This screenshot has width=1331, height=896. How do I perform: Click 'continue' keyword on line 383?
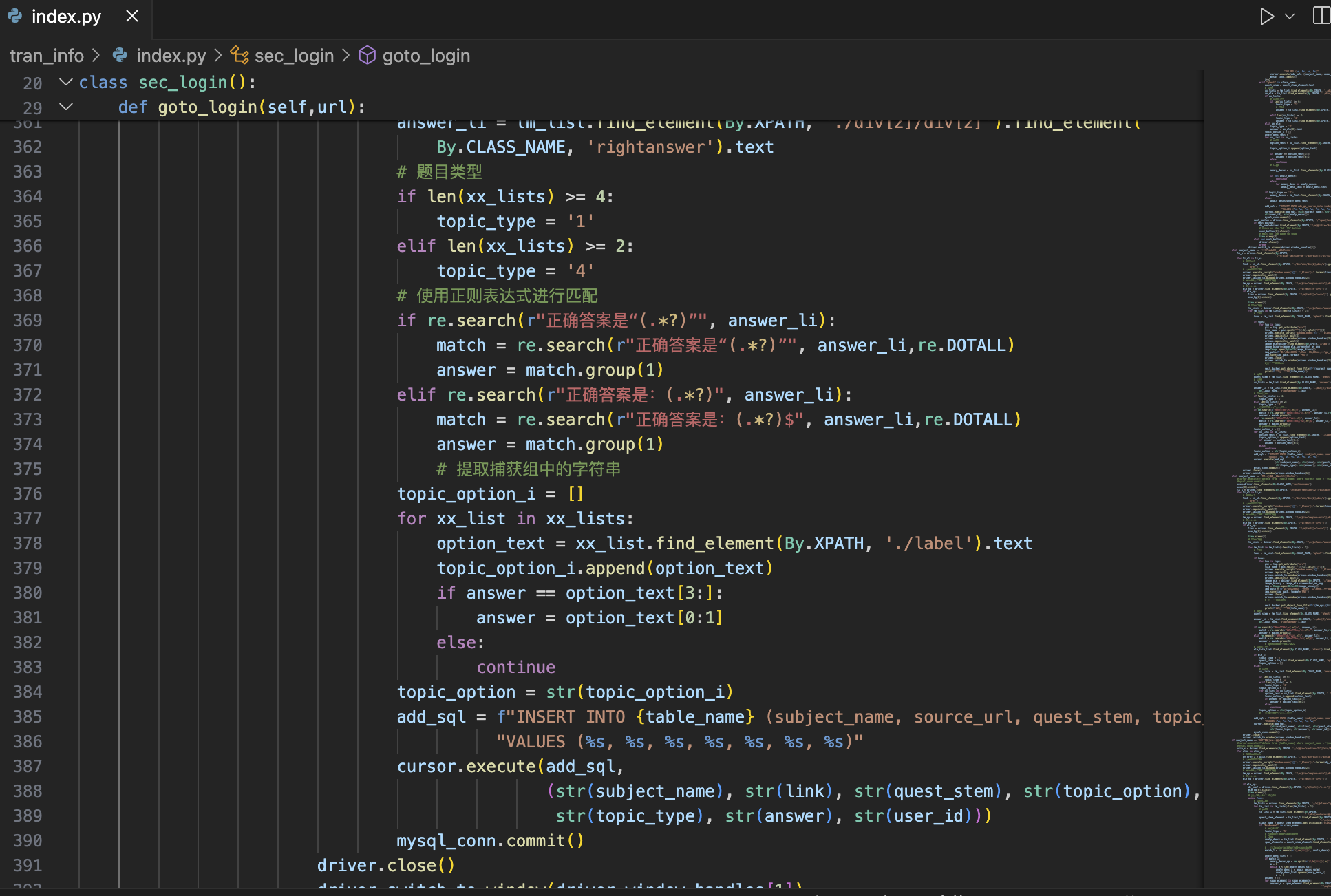(x=515, y=668)
